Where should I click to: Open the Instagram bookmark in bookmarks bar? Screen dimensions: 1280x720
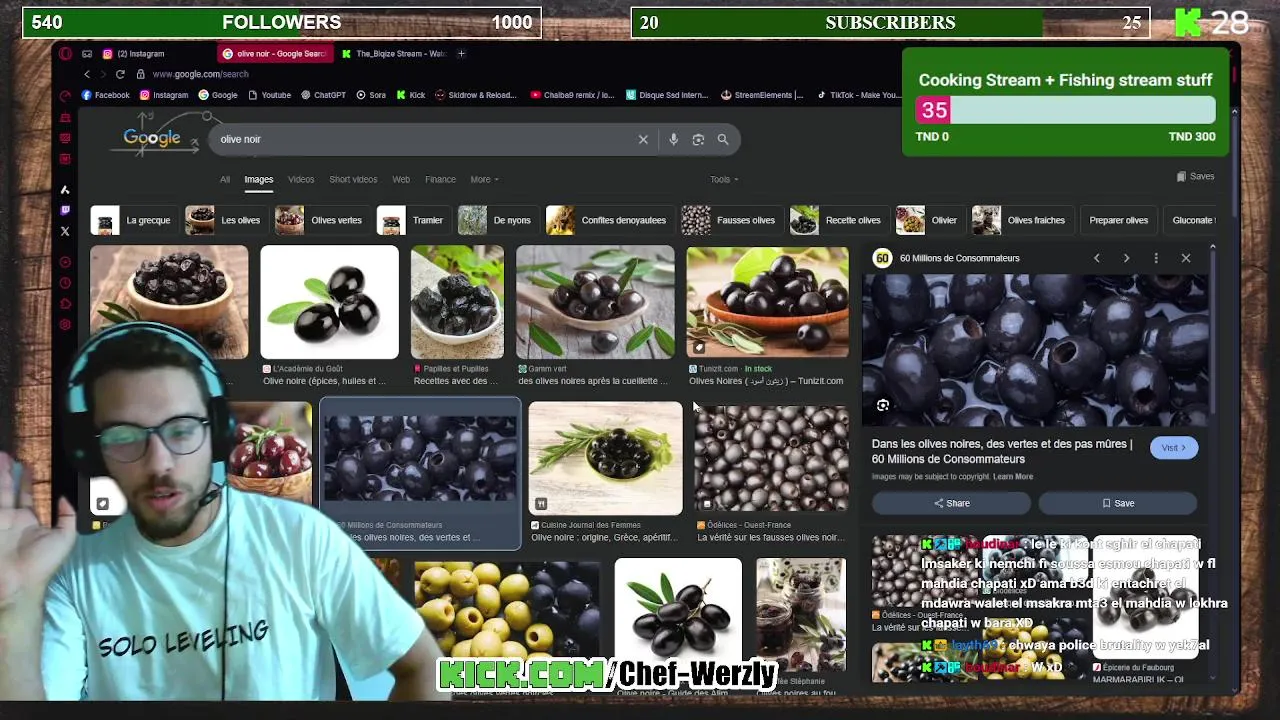[164, 95]
